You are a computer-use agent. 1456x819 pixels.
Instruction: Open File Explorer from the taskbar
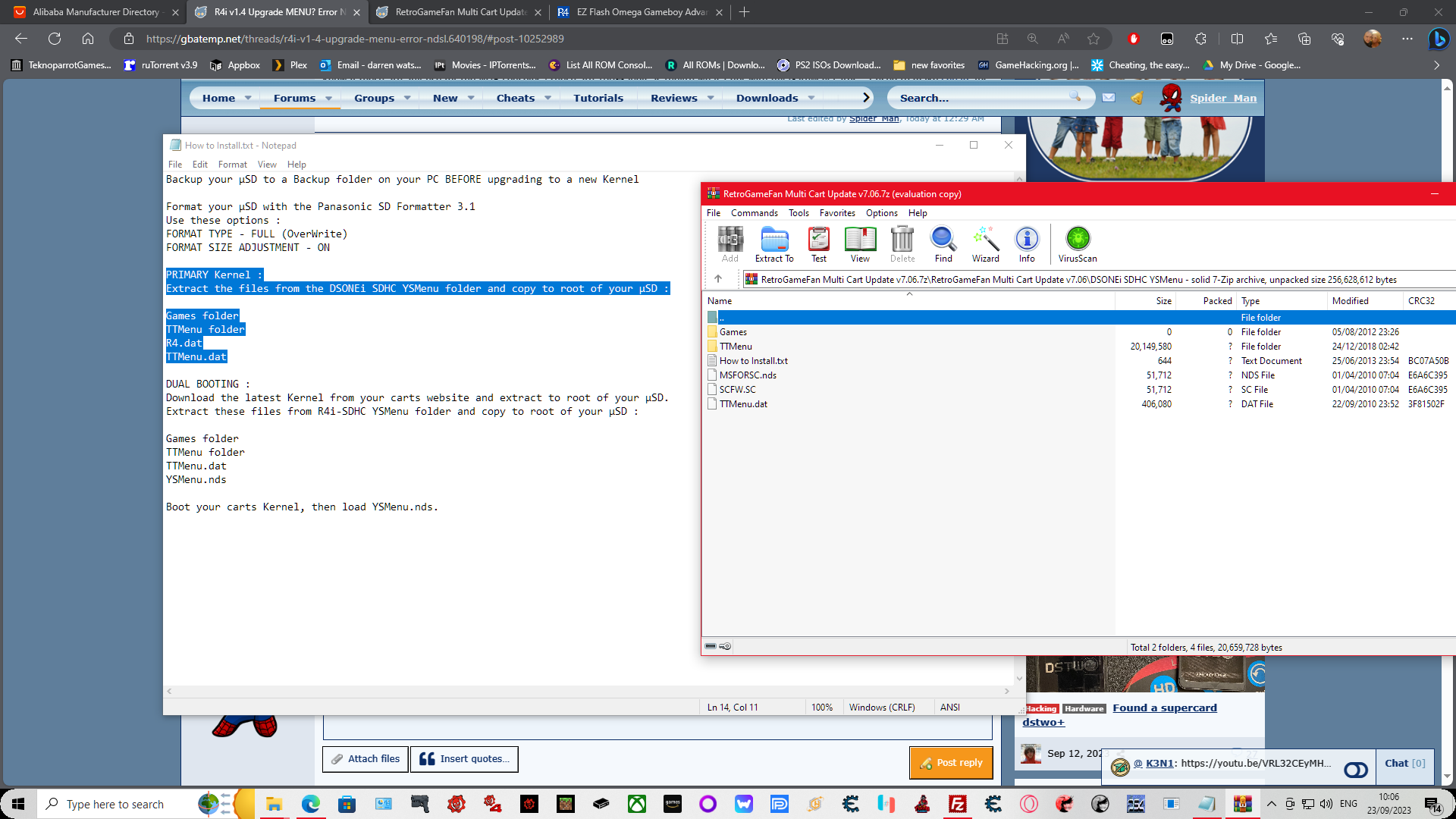pos(274,804)
